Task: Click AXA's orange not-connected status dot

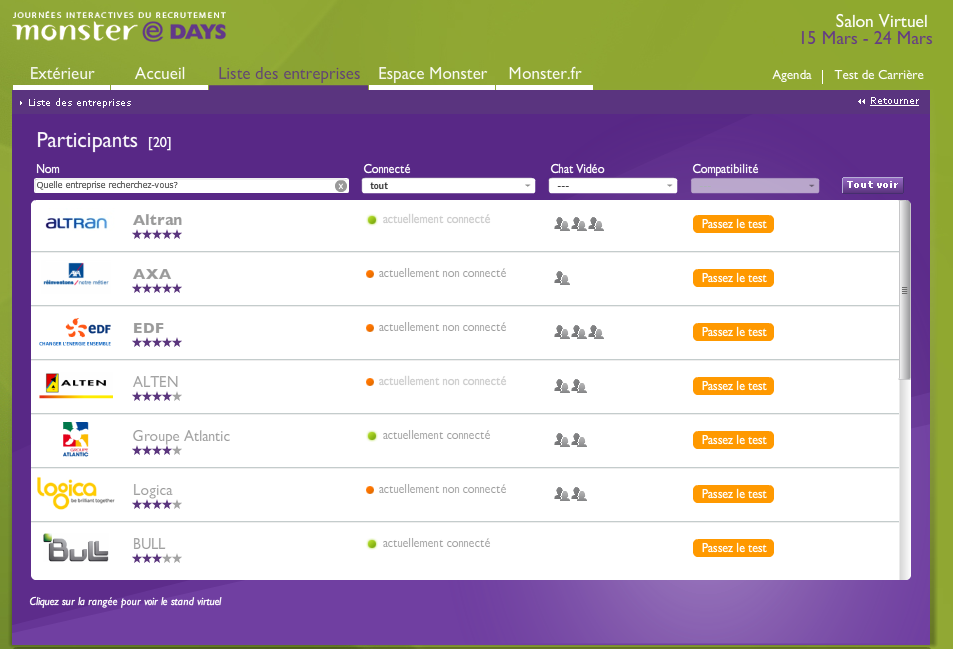Action: click(x=370, y=274)
